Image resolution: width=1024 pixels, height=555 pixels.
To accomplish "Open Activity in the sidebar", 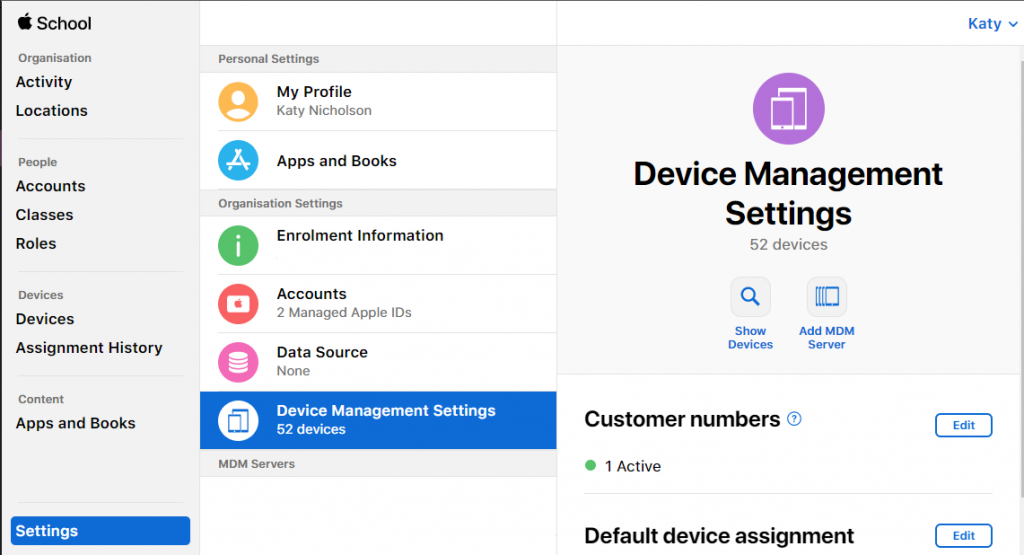I will (44, 82).
